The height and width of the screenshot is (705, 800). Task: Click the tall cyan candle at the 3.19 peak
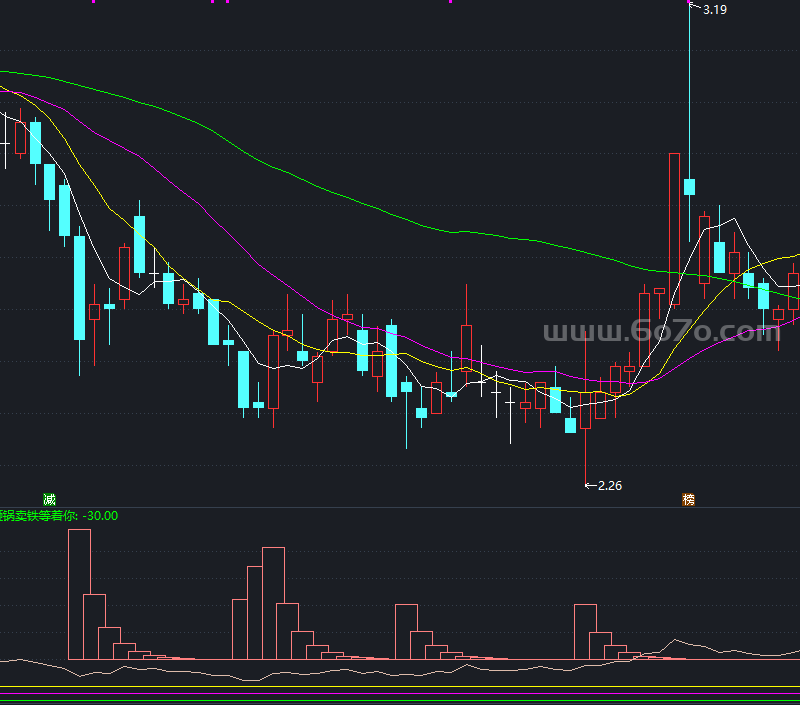click(x=689, y=187)
